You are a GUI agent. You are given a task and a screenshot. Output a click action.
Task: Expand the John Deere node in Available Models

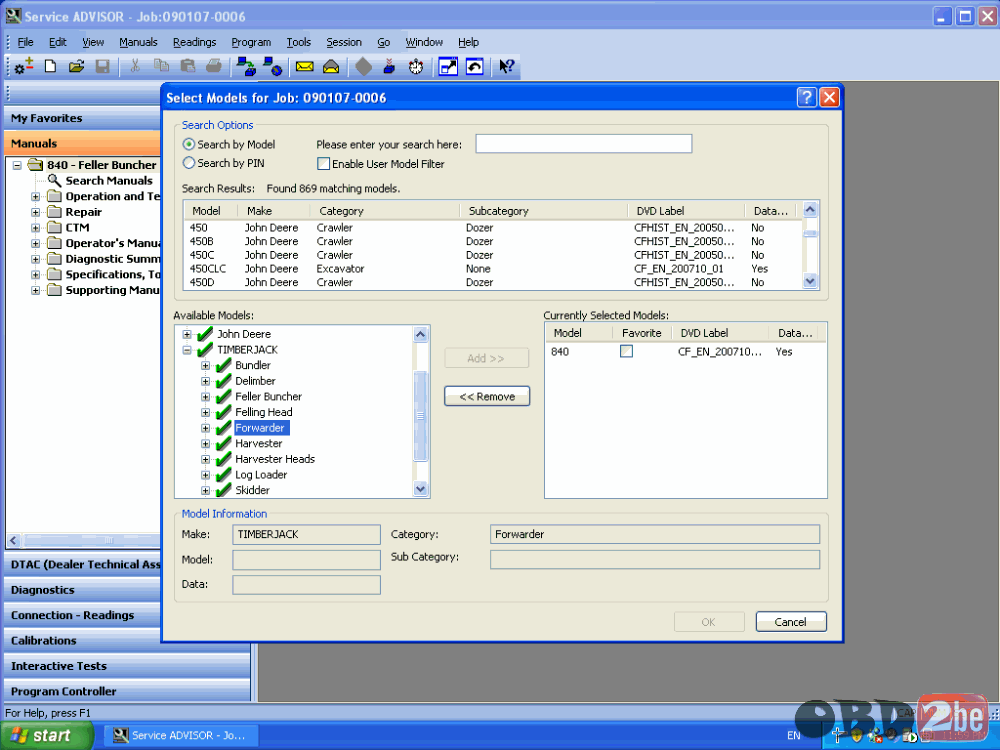point(187,334)
